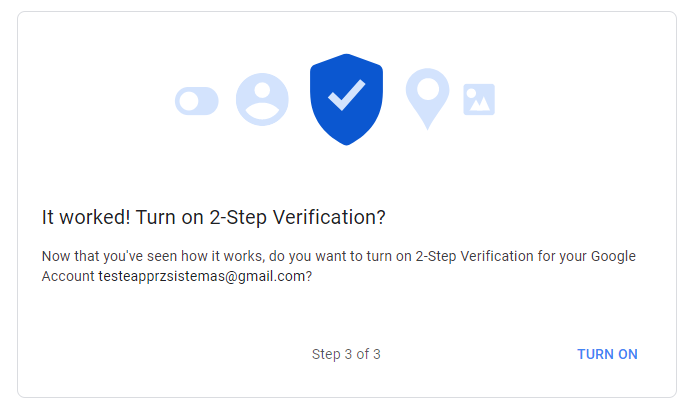The height and width of the screenshot is (402, 695).
Task: Click the '2-Step Verification?' words in the heading
Action: pyautogui.click(x=297, y=217)
